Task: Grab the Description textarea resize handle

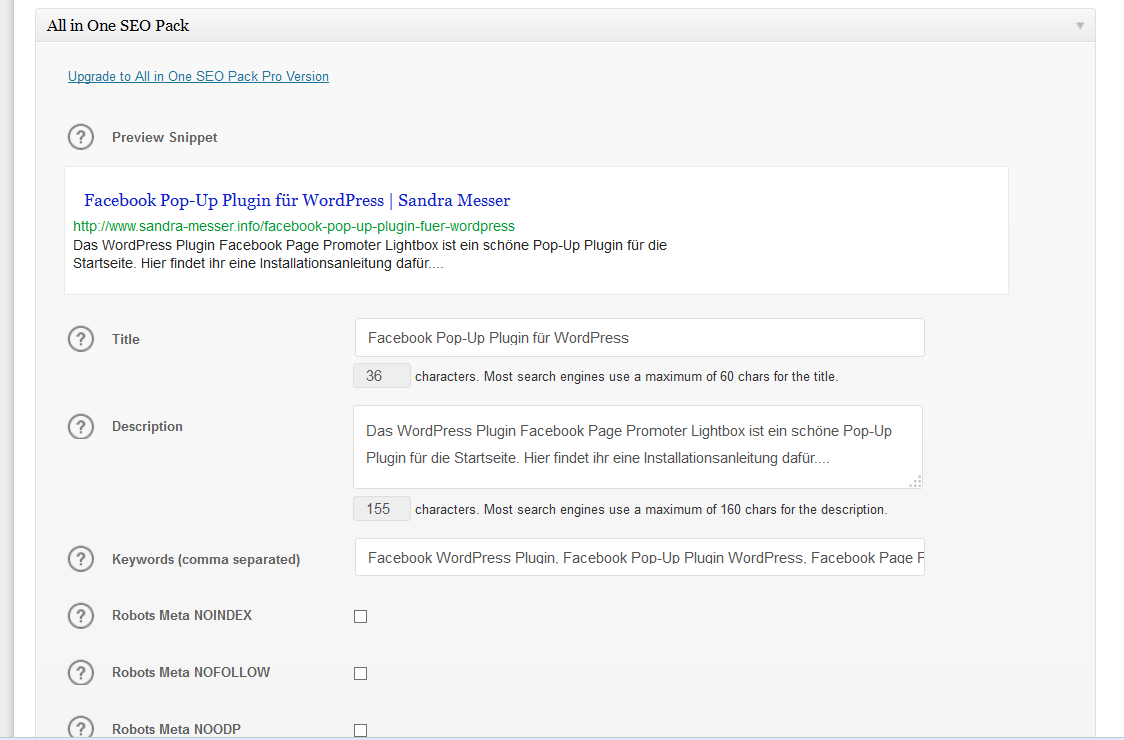Action: (x=914, y=481)
